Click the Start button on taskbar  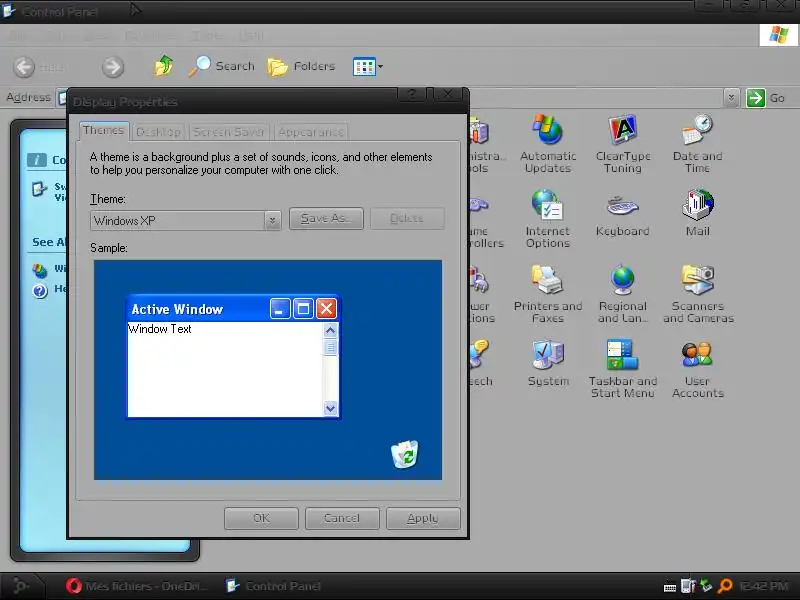tap(20, 586)
